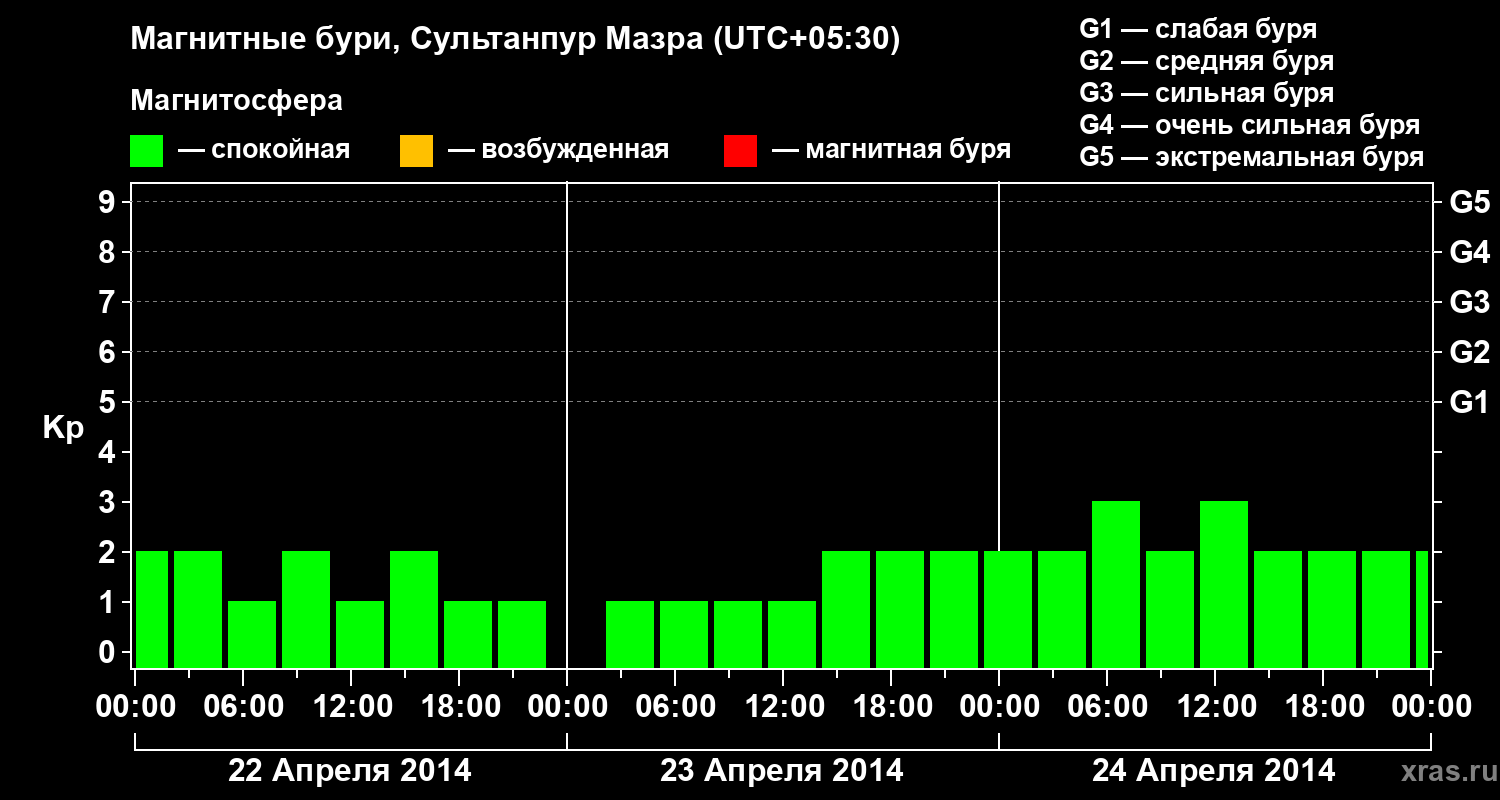The height and width of the screenshot is (800, 1500).
Task: Click the '22 Апреля 2014' date label
Action: coord(350,771)
